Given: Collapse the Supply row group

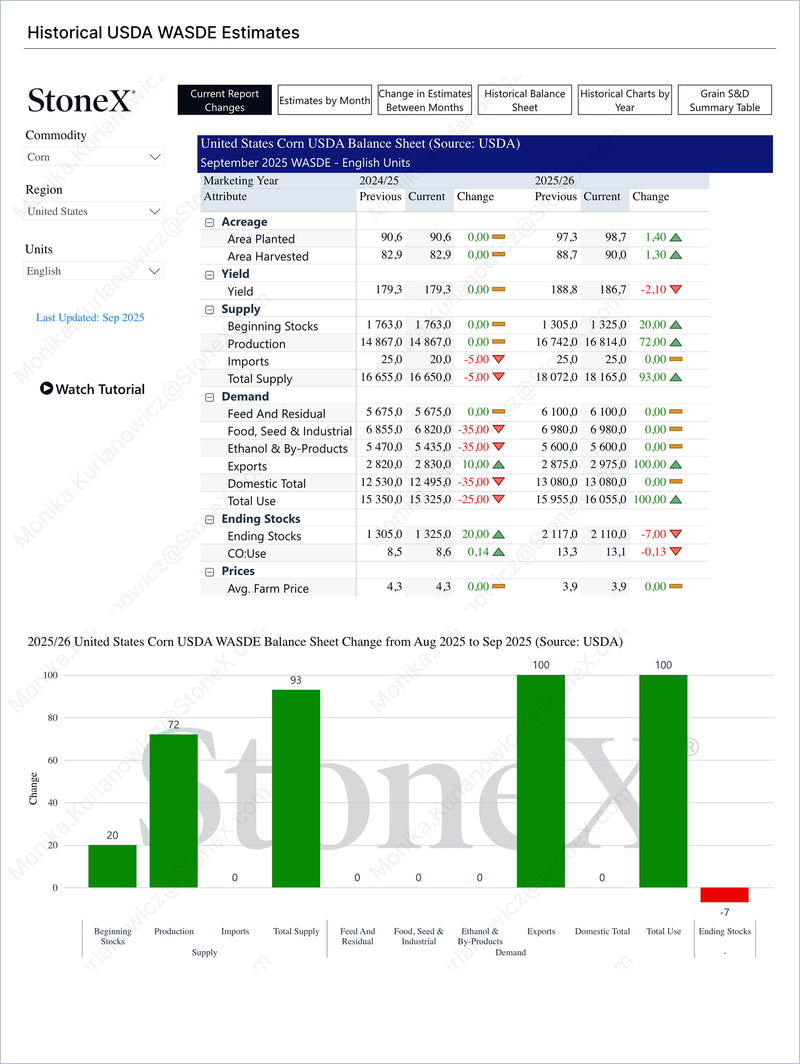Looking at the screenshot, I should pos(210,309).
